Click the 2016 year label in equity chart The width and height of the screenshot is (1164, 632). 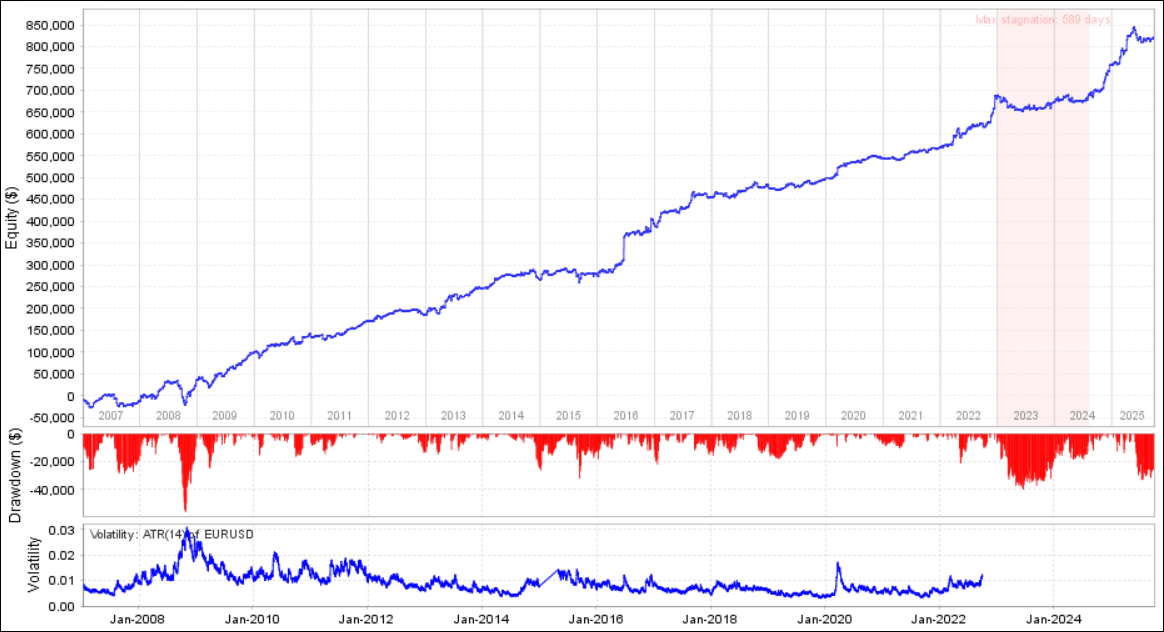coord(626,416)
